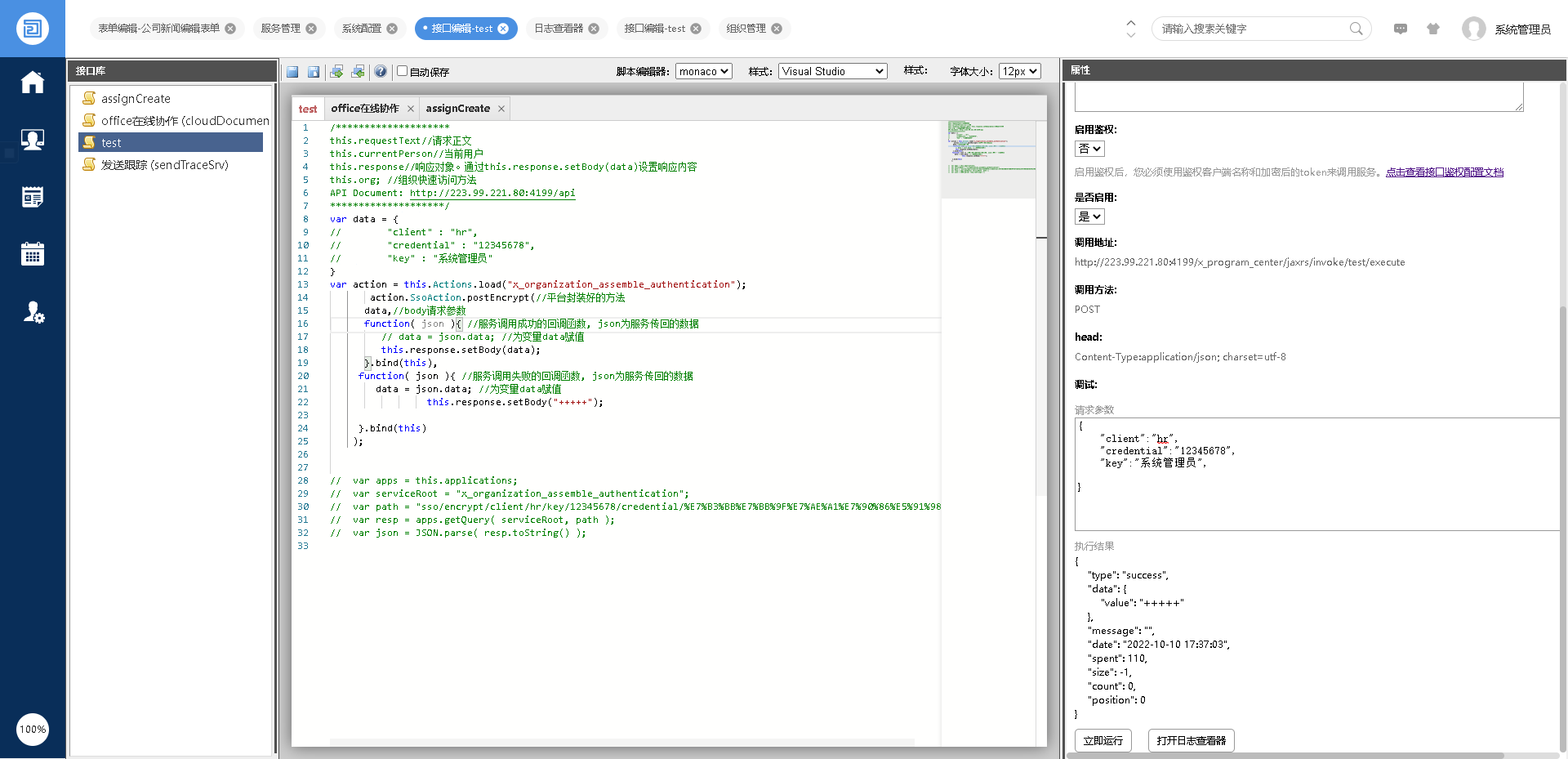
Task: Enable the 自动保存 checkbox
Action: [401, 72]
